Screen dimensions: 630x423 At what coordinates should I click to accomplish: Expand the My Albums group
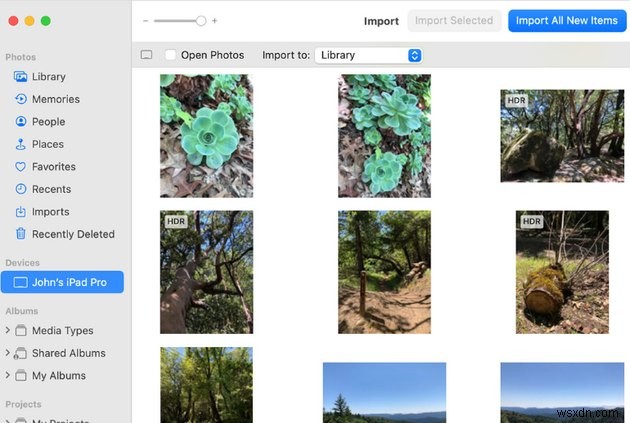(7, 375)
